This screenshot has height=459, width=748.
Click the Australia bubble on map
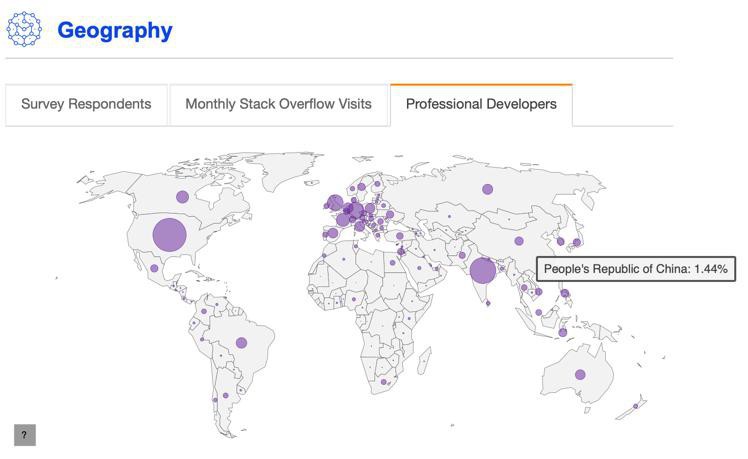pos(580,375)
